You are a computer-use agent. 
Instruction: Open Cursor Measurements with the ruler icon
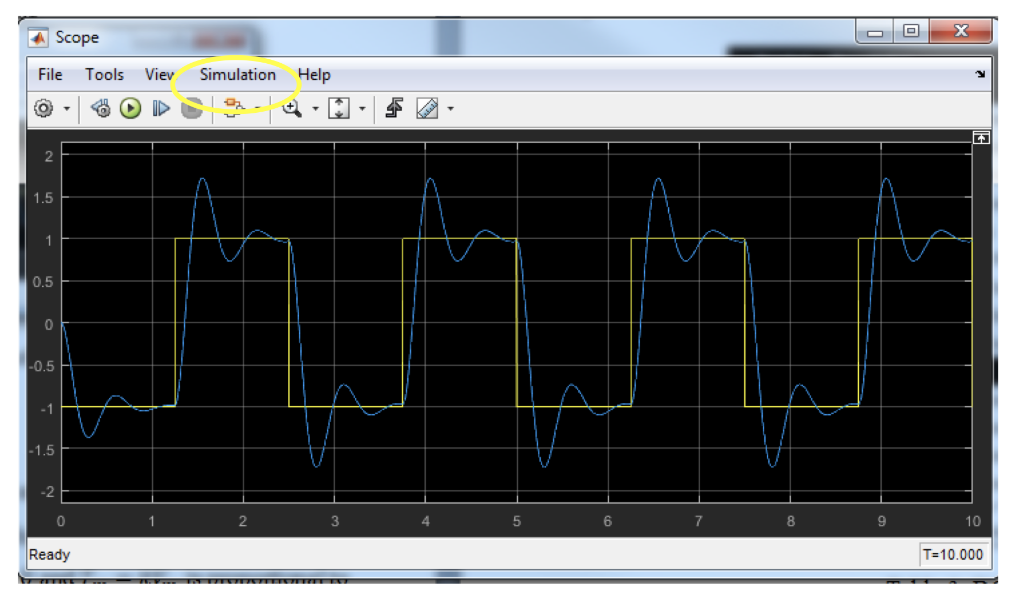pos(425,108)
